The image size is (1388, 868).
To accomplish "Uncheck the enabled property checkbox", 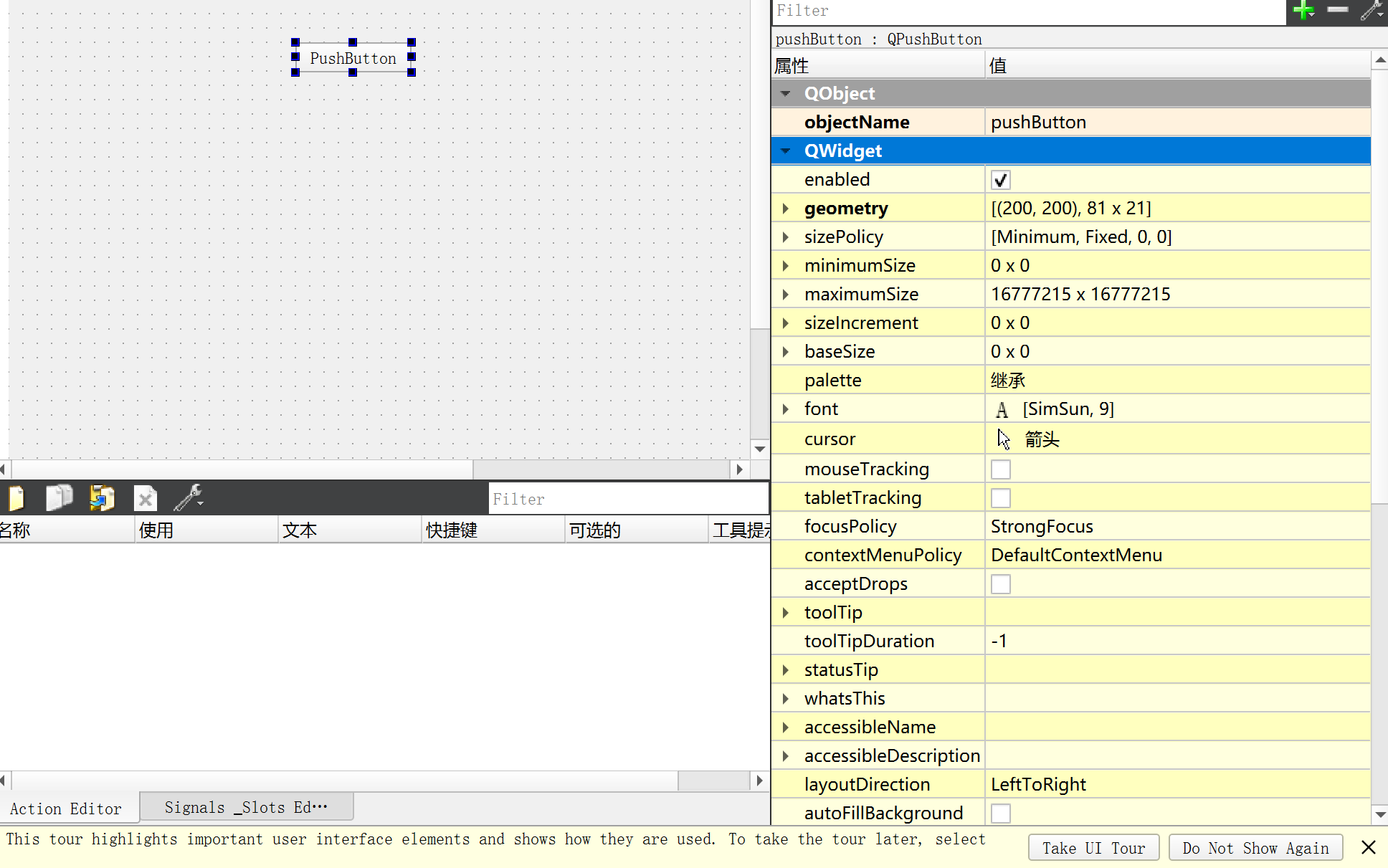I will 1000,180.
